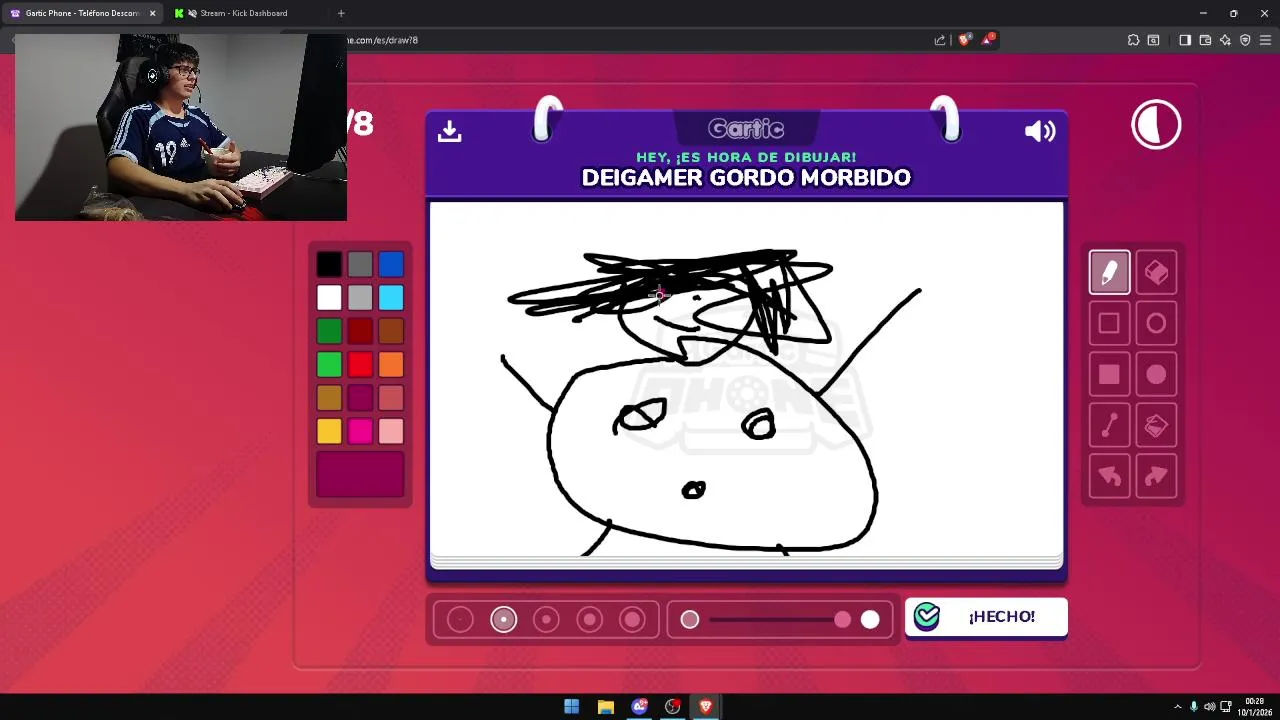The image size is (1280, 720).
Task: Mute the game sound speaker icon
Action: [x=1040, y=131]
